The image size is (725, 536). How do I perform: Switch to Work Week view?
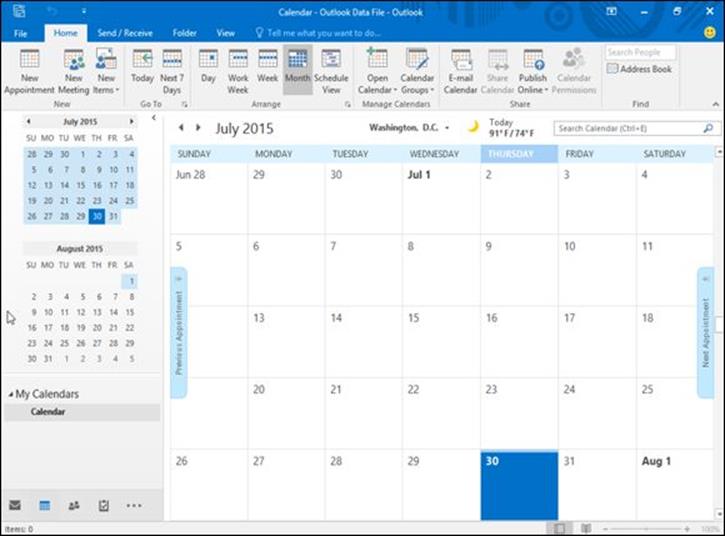238,71
